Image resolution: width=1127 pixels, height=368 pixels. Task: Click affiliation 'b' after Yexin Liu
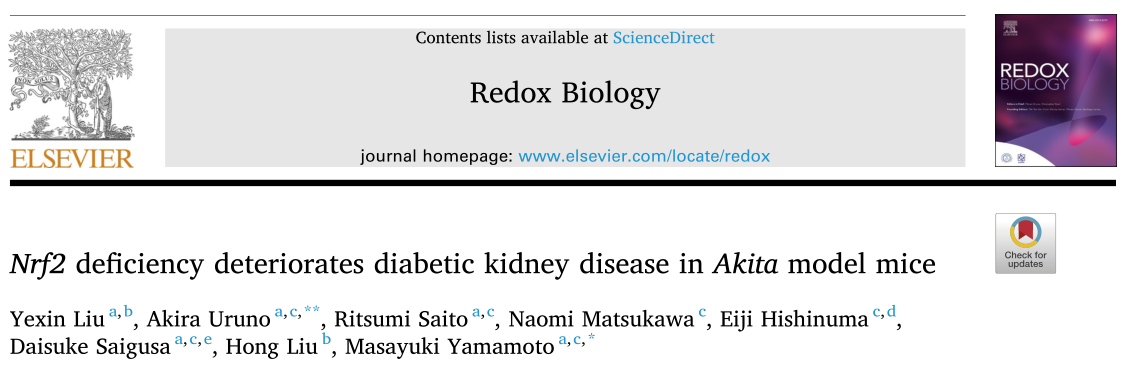click(128, 311)
